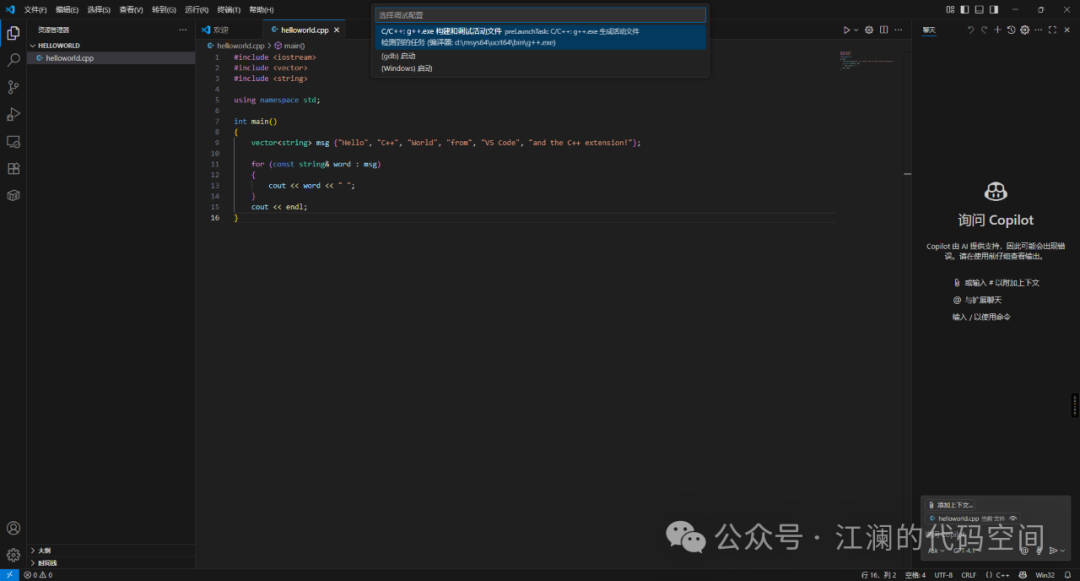
Task: Open the Run and Debug view
Action: pos(13,114)
